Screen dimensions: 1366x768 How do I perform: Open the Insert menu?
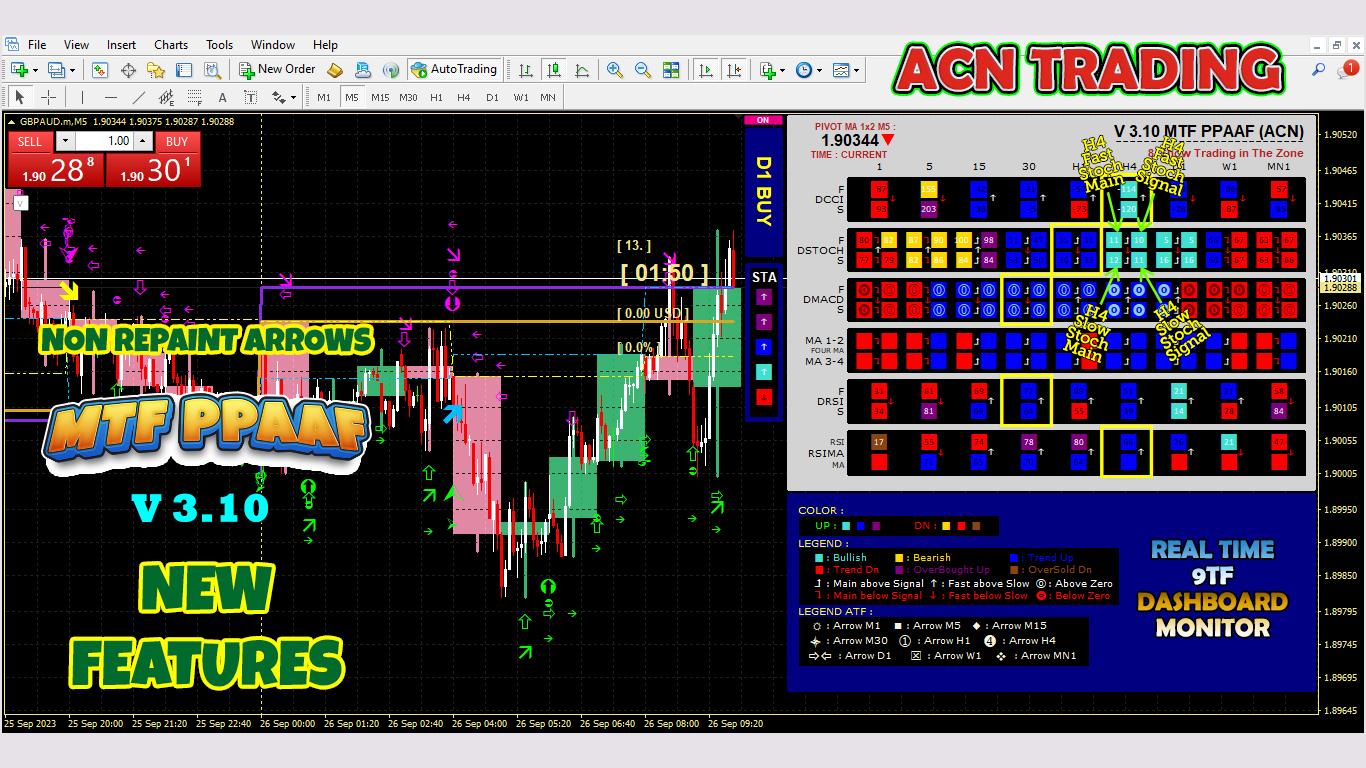(x=122, y=45)
